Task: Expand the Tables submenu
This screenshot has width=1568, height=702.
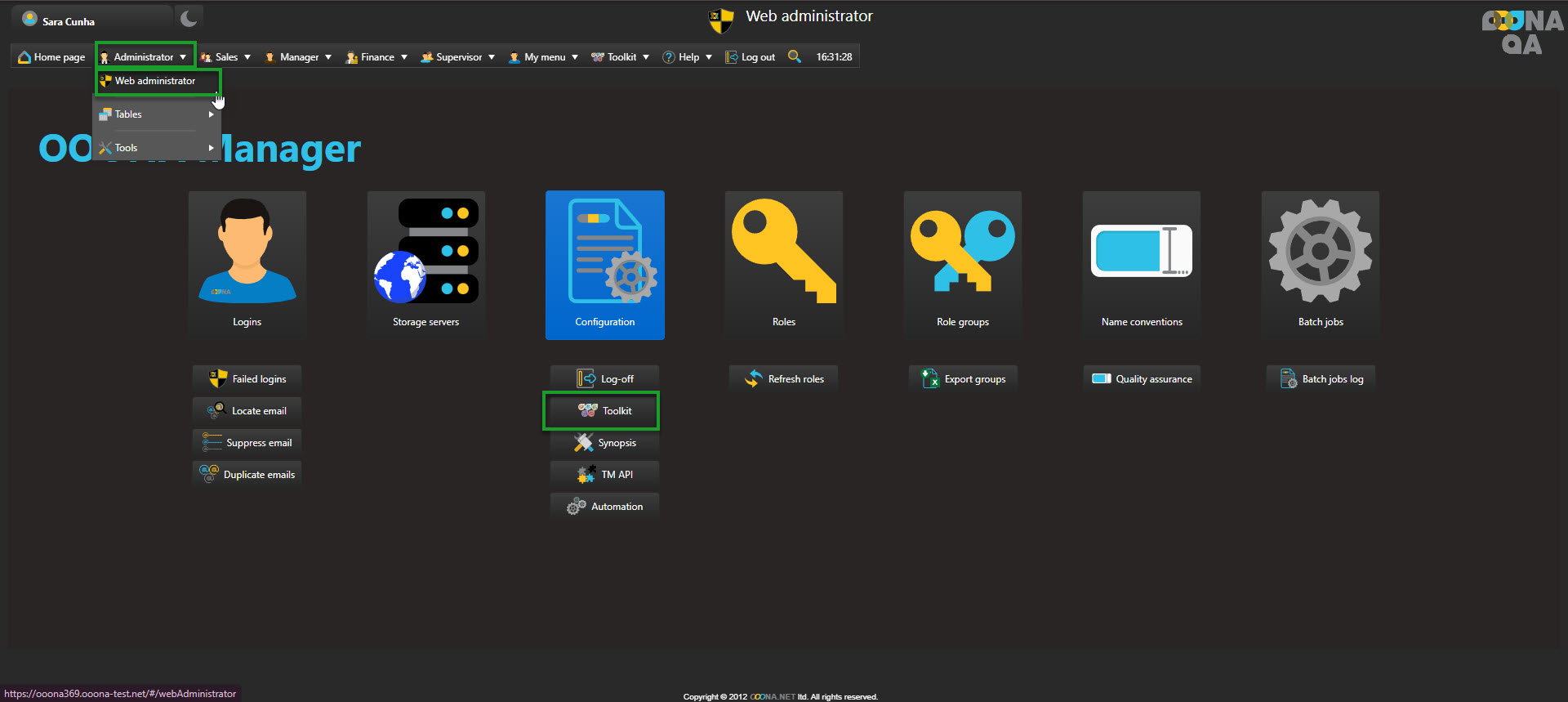Action: [156, 114]
